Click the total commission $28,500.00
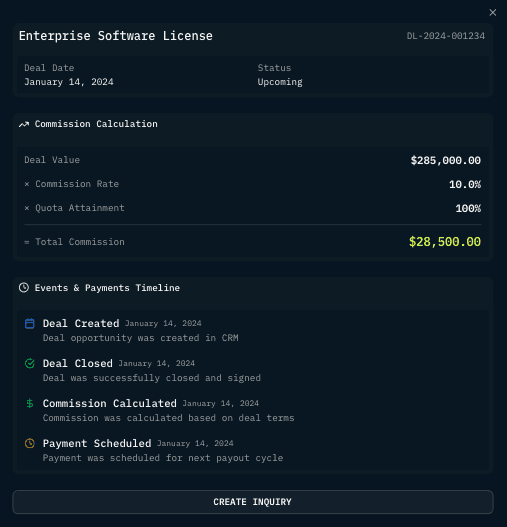The height and width of the screenshot is (527, 507). click(x=445, y=242)
